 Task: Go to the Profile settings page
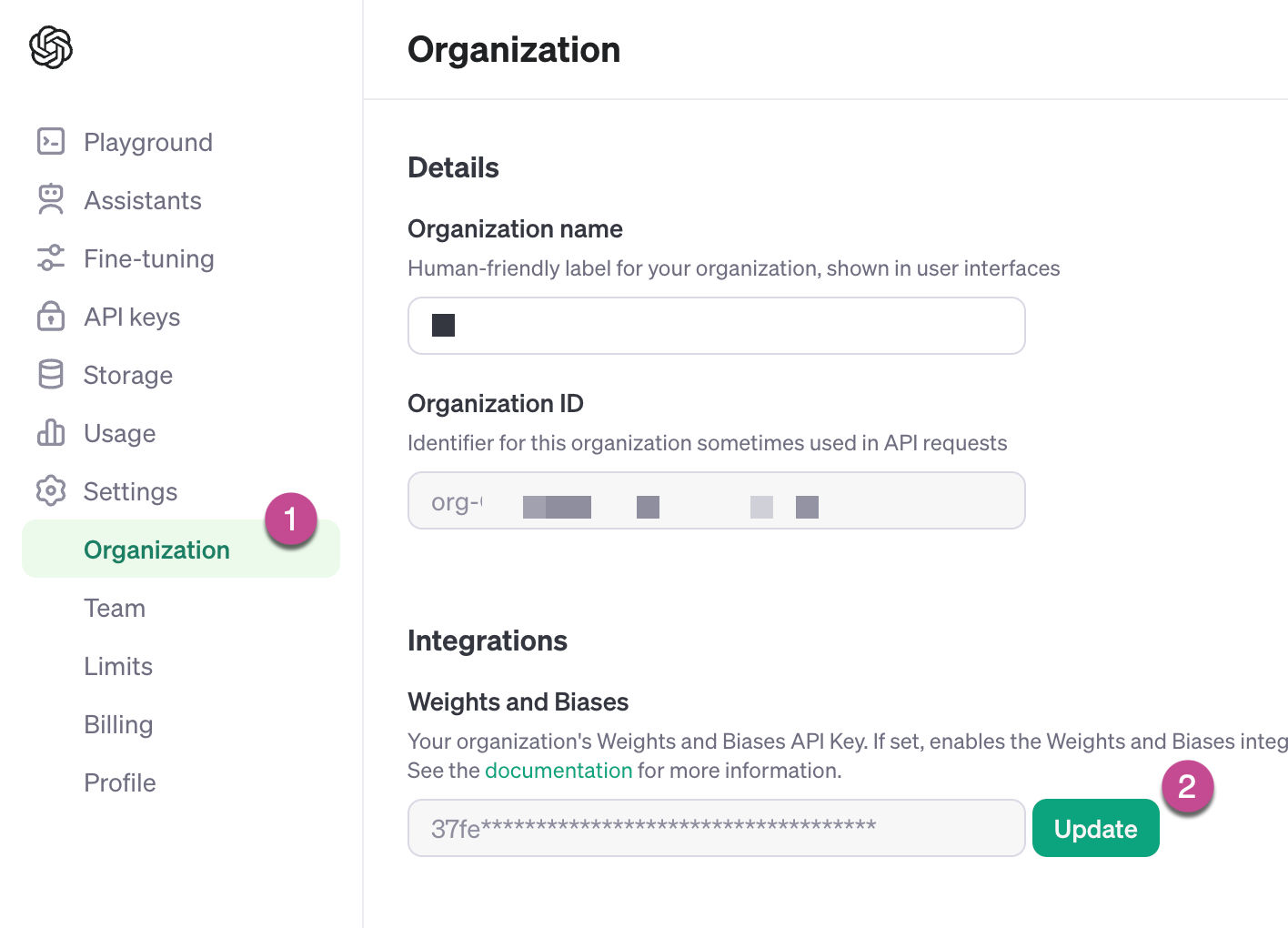[119, 782]
